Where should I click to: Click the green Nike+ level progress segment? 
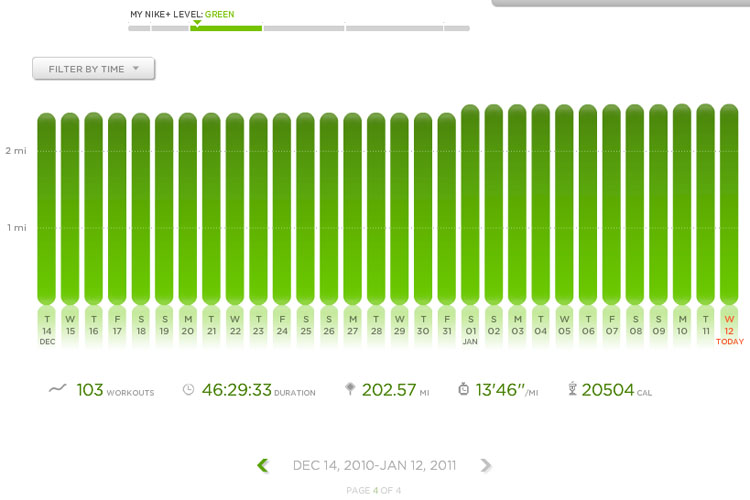tap(226, 28)
